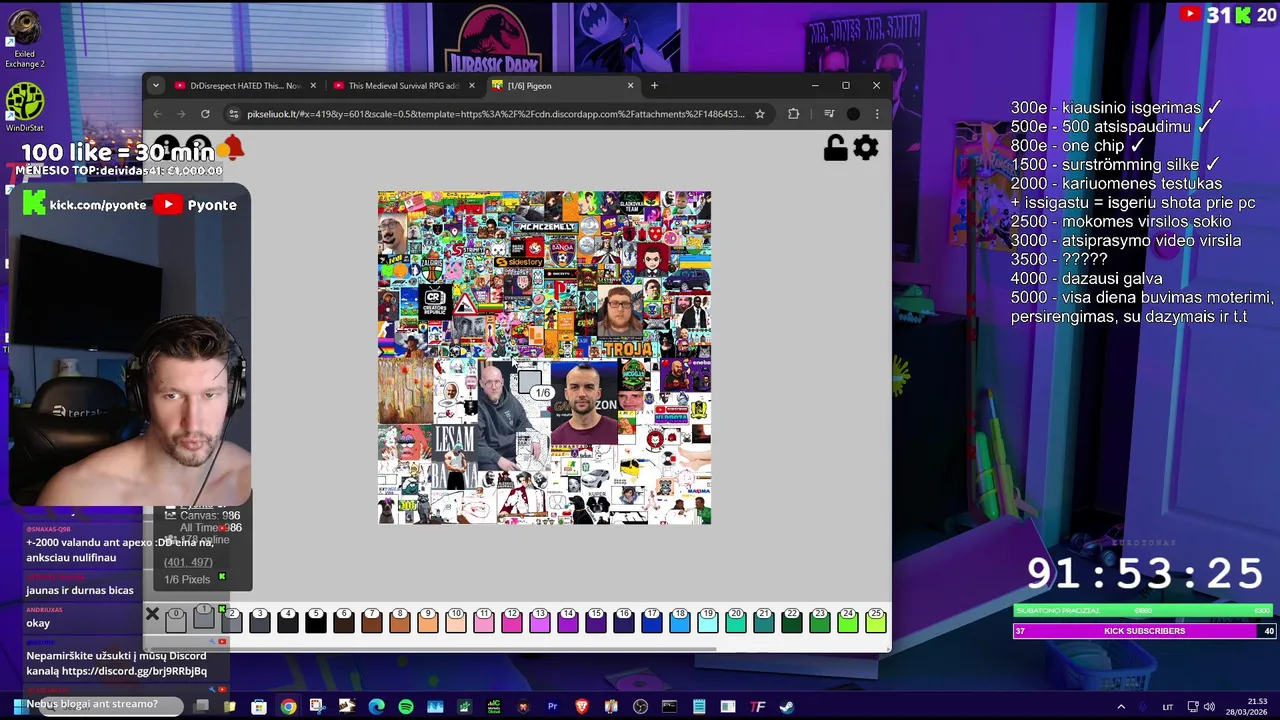Open the volume control in tray
The height and width of the screenshot is (720, 1280).
[1209, 707]
